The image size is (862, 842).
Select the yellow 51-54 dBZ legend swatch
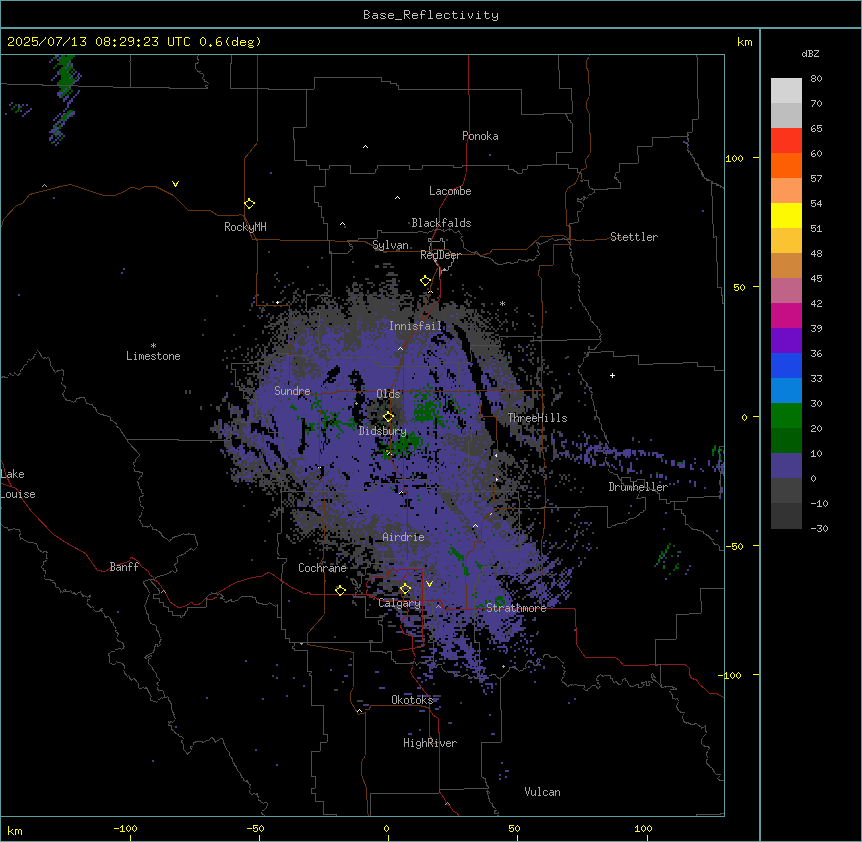tap(786, 215)
